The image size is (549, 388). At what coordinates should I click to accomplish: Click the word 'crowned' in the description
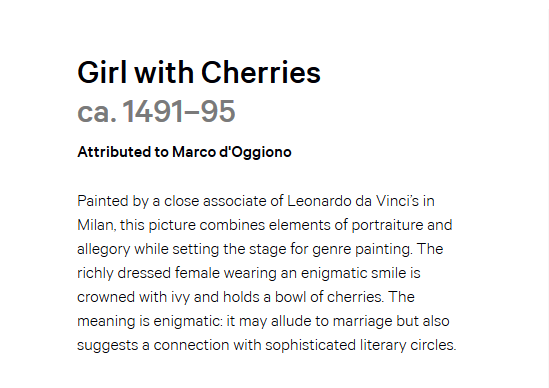(x=106, y=297)
